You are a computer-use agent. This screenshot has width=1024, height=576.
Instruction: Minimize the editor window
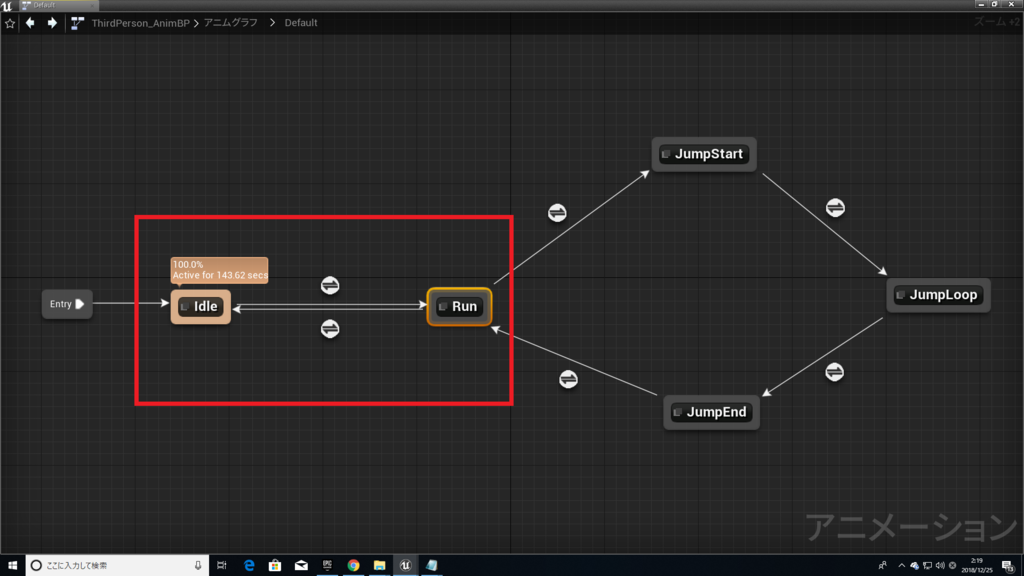click(x=981, y=5)
